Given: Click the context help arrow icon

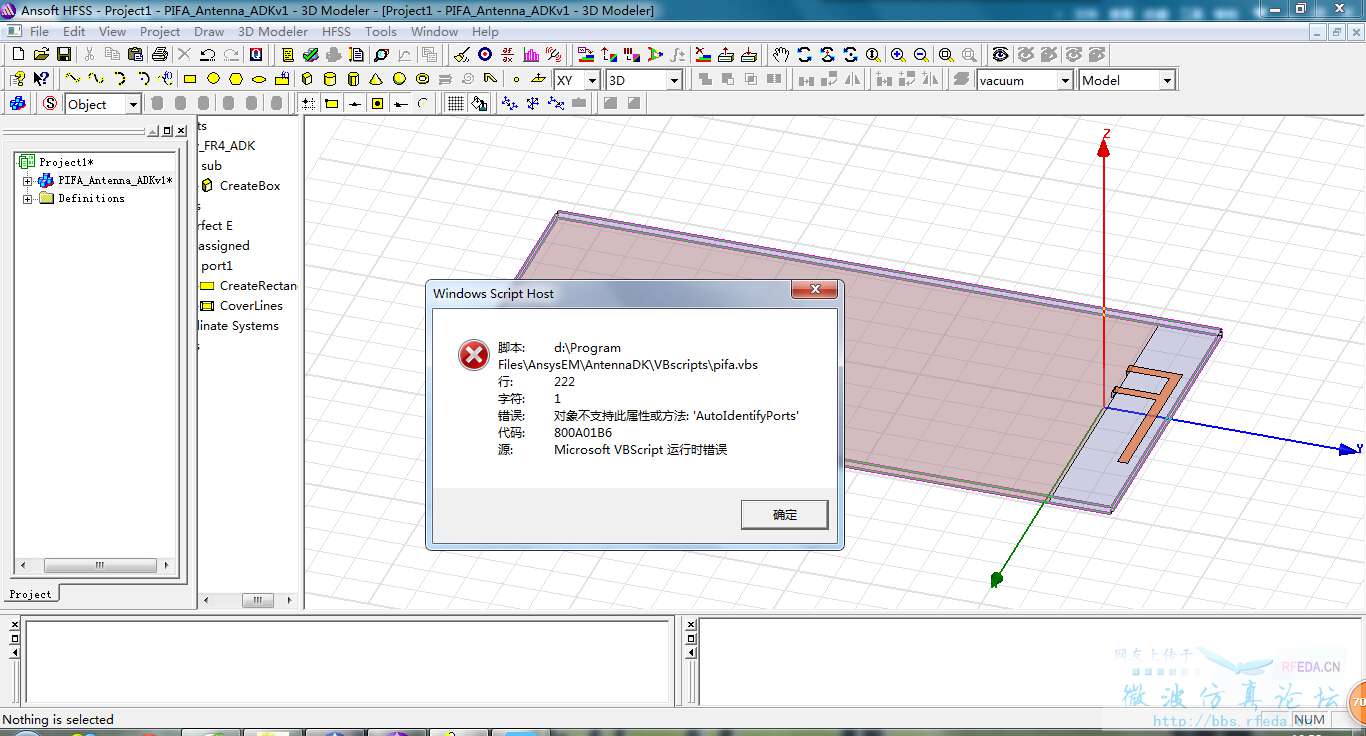Looking at the screenshot, I should click(41, 79).
